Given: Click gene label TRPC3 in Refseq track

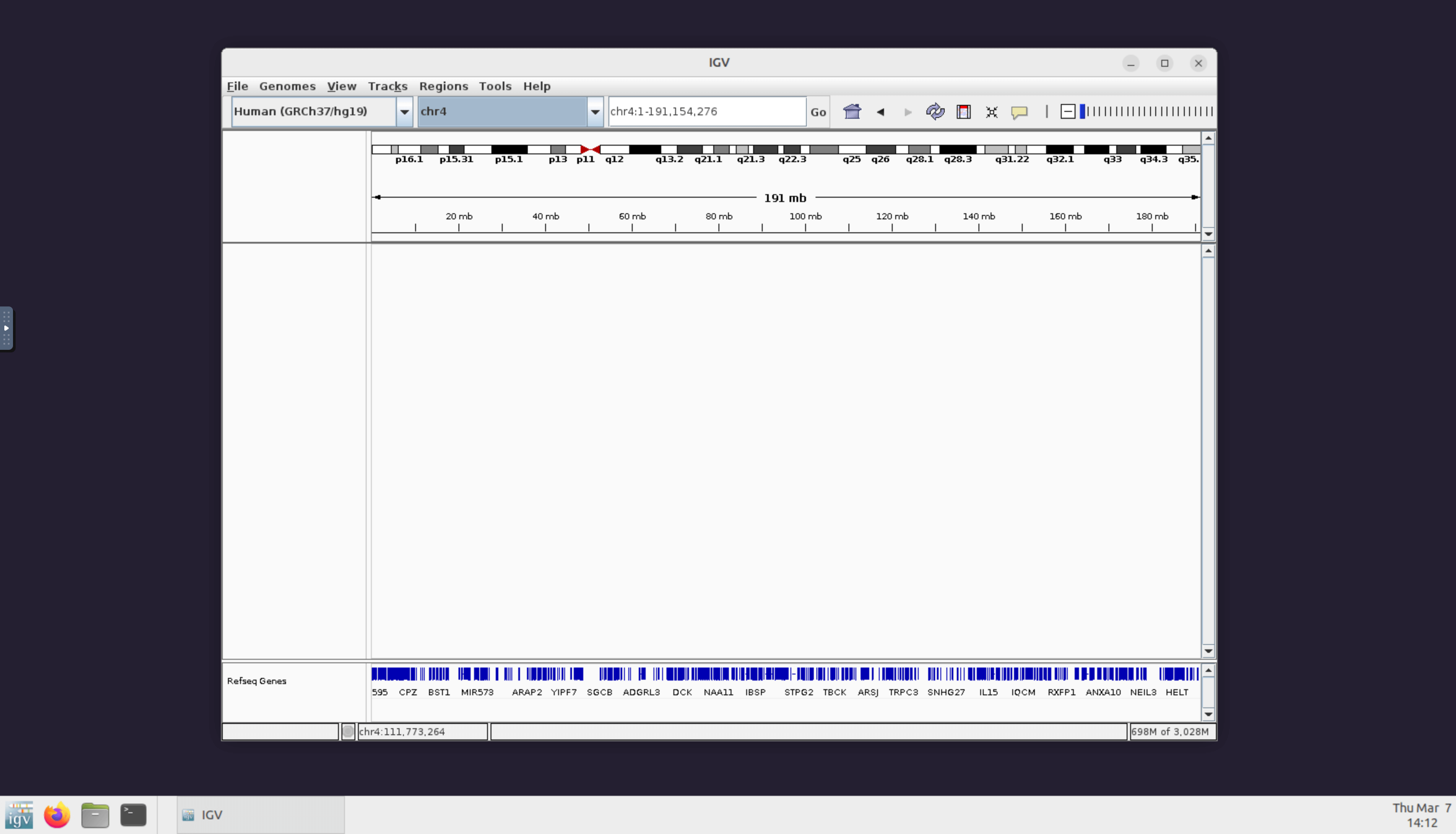Looking at the screenshot, I should pyautogui.click(x=903, y=692).
